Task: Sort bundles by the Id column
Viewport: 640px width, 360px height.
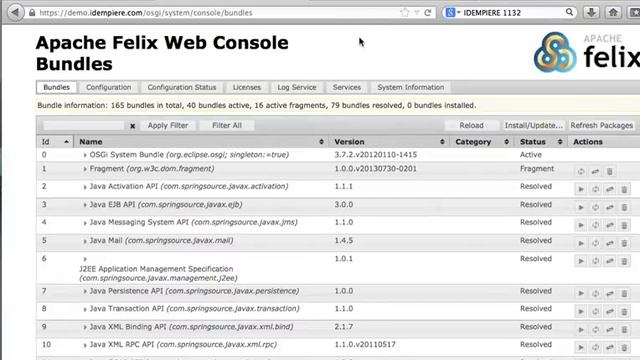Action: tap(55, 142)
